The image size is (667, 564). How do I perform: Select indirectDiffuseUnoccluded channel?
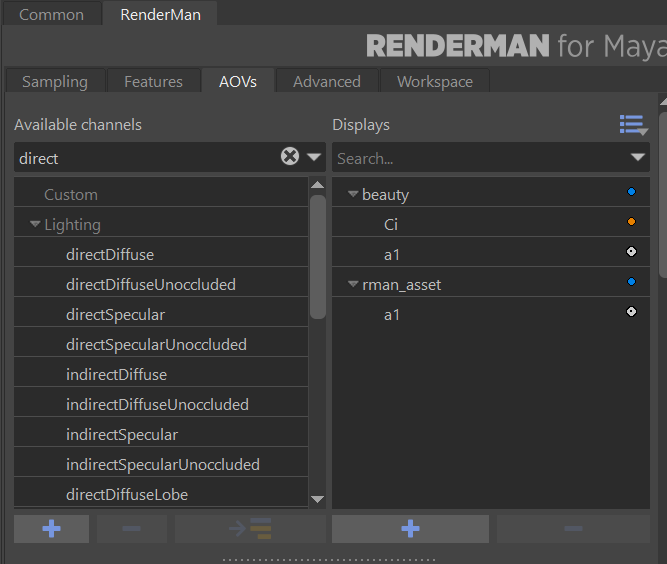(x=161, y=404)
